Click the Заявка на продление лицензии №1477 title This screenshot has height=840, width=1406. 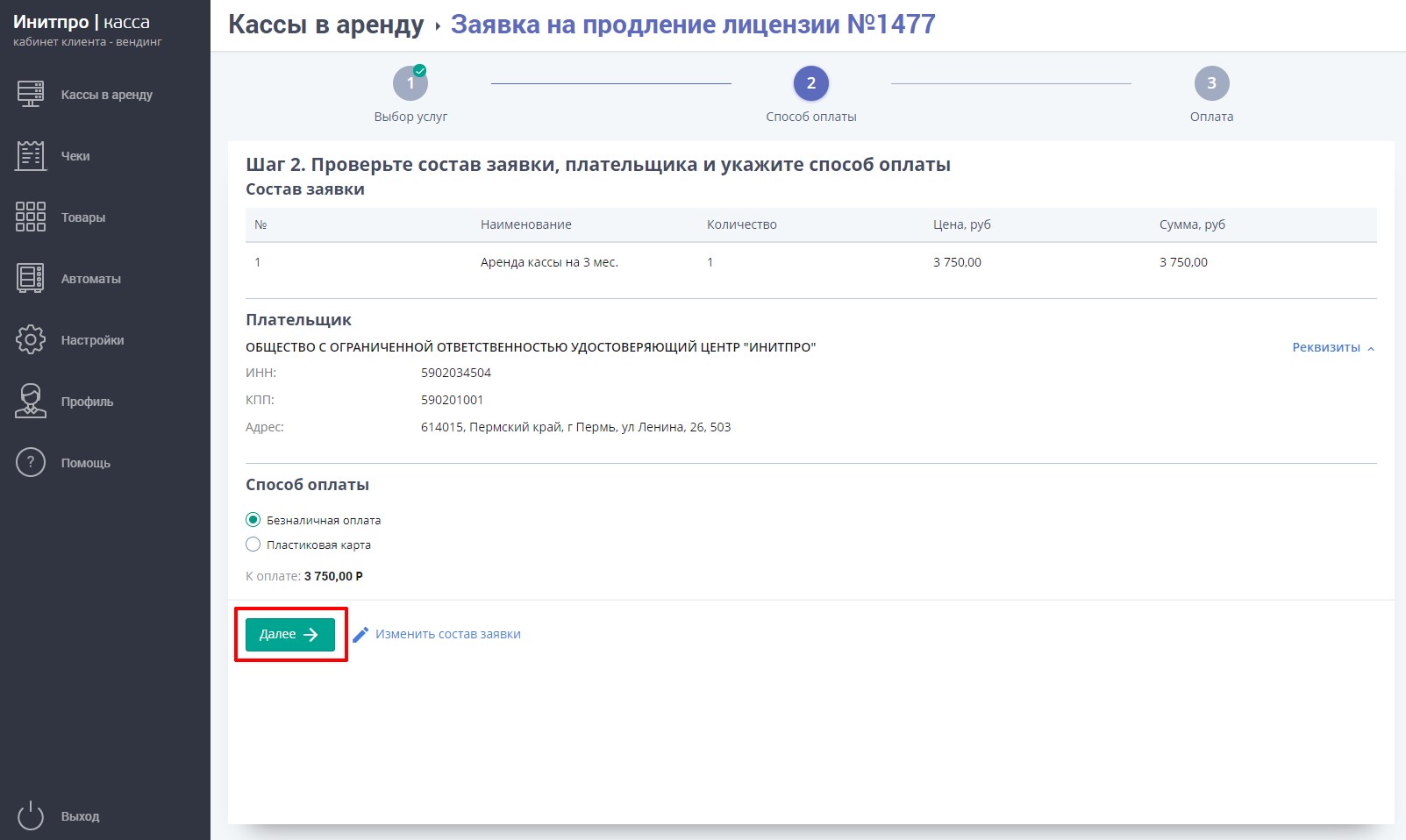click(693, 25)
